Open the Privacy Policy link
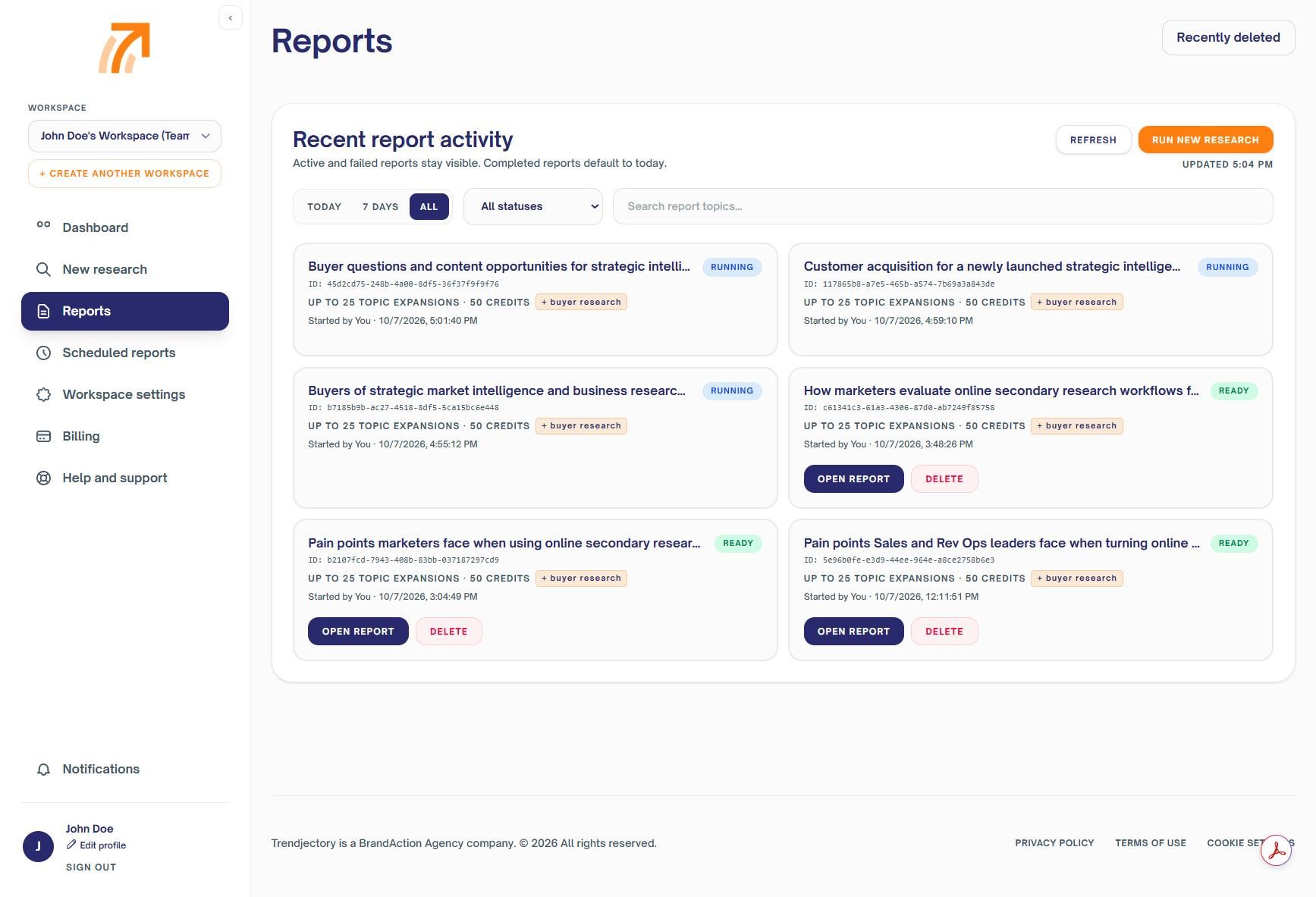 (1054, 843)
